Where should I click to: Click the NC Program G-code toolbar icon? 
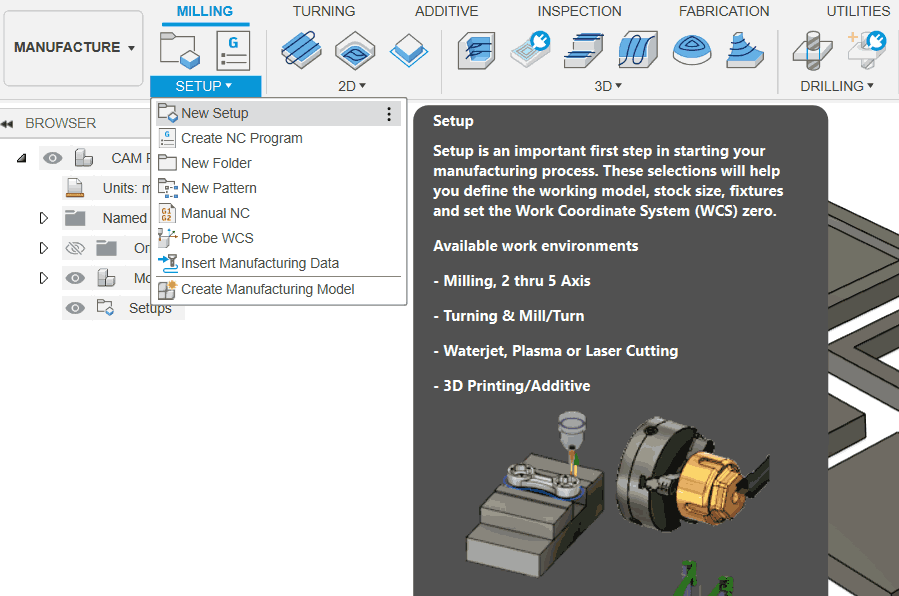(233, 50)
